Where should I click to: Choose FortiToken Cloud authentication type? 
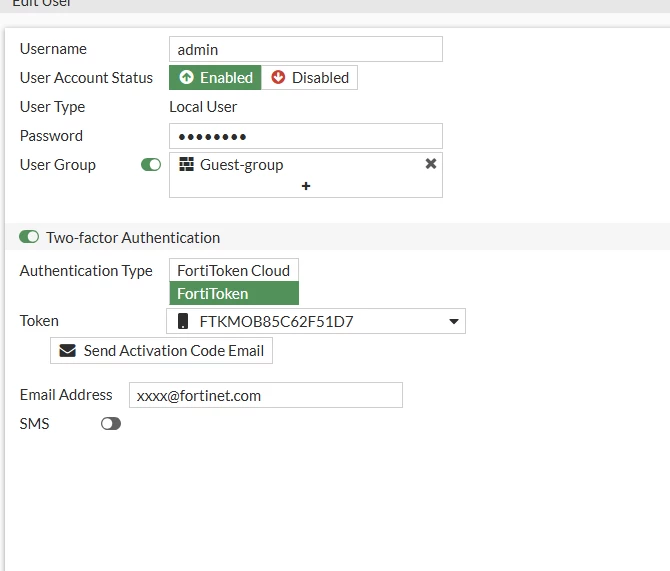click(234, 271)
